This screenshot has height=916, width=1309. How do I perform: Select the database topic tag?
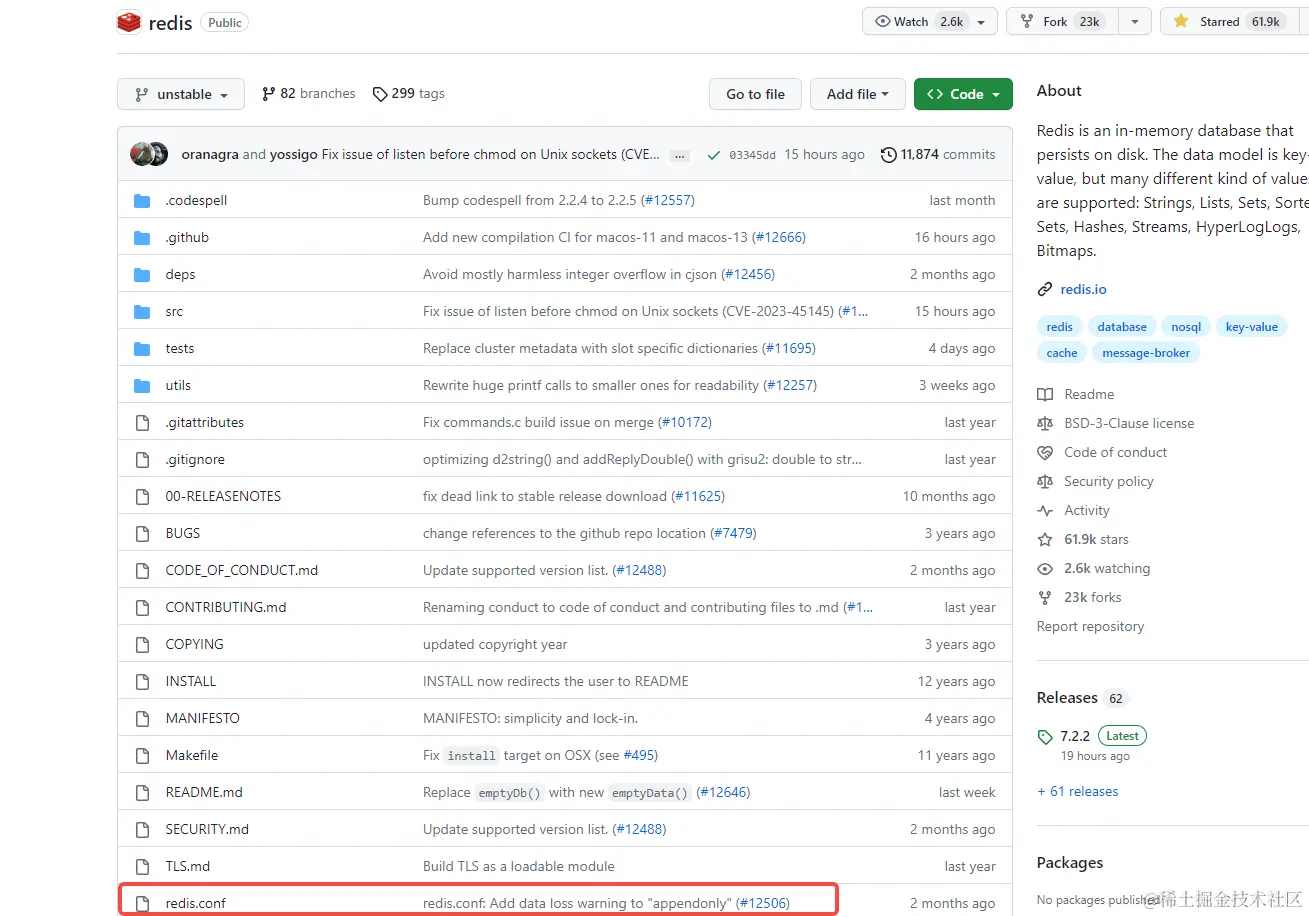(1122, 327)
